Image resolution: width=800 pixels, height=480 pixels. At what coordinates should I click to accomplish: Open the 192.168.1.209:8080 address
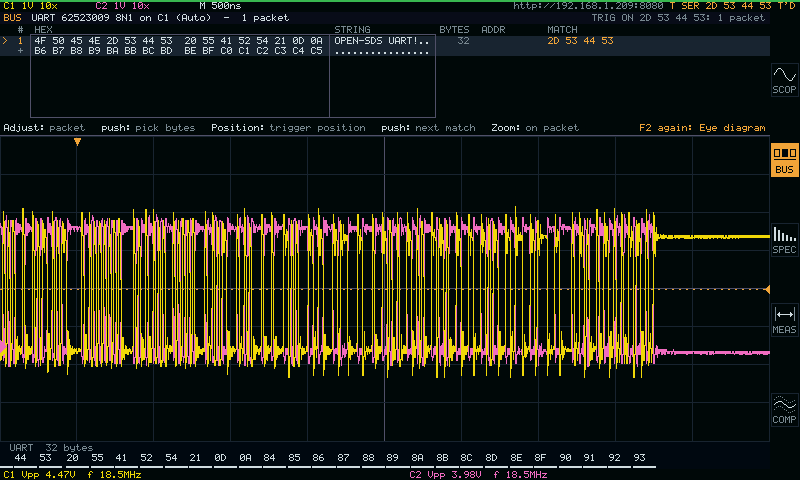pyautogui.click(x=588, y=6)
